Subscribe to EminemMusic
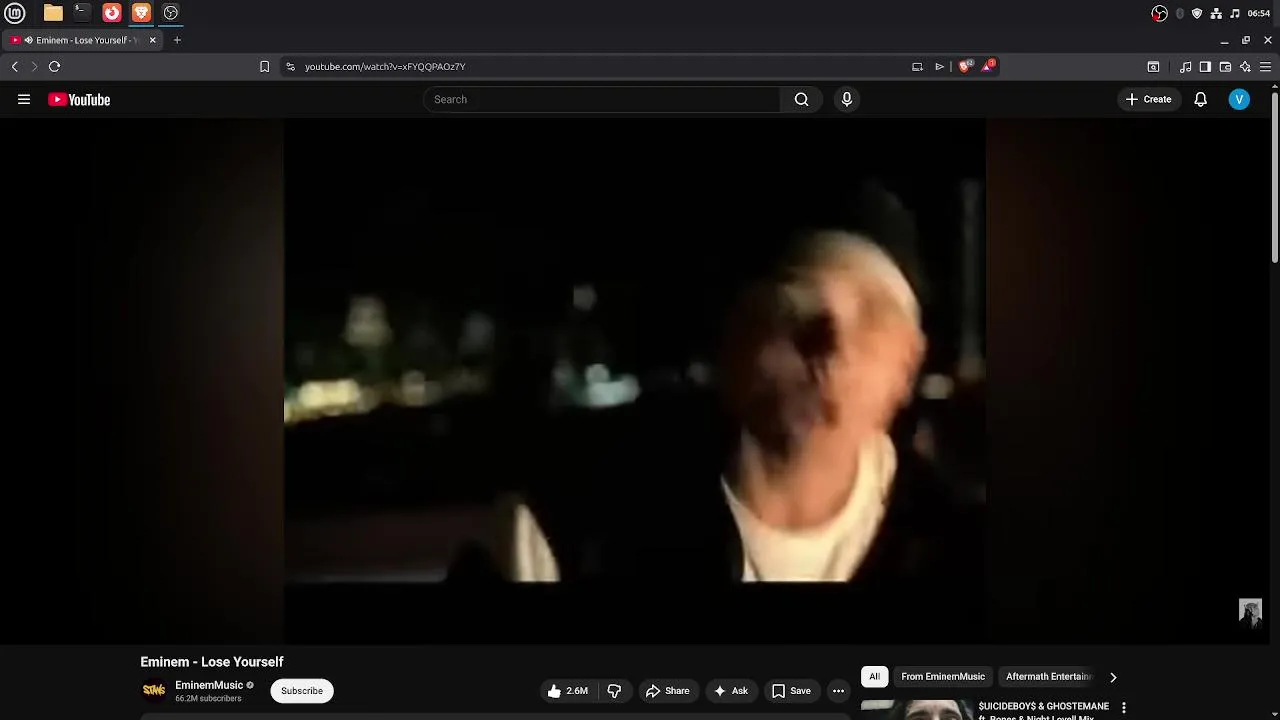The width and height of the screenshot is (1280, 720). click(302, 691)
